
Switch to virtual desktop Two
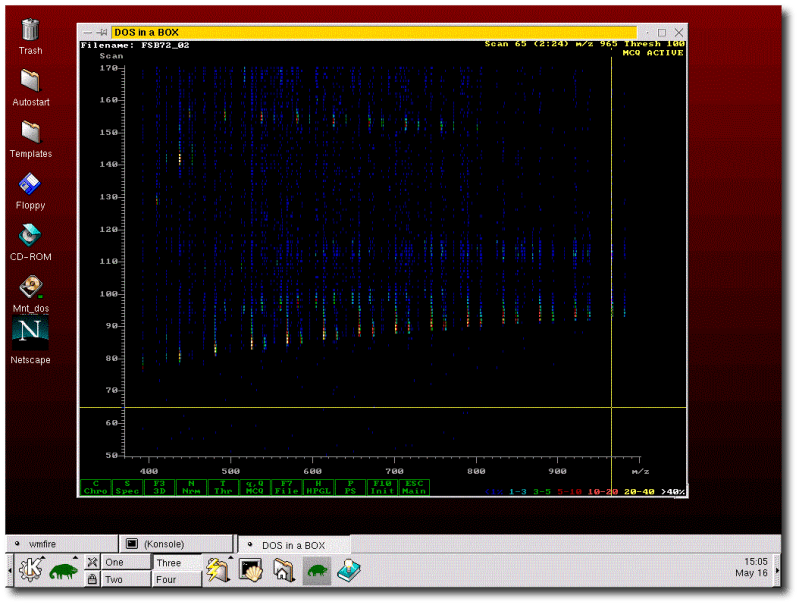click(125, 580)
